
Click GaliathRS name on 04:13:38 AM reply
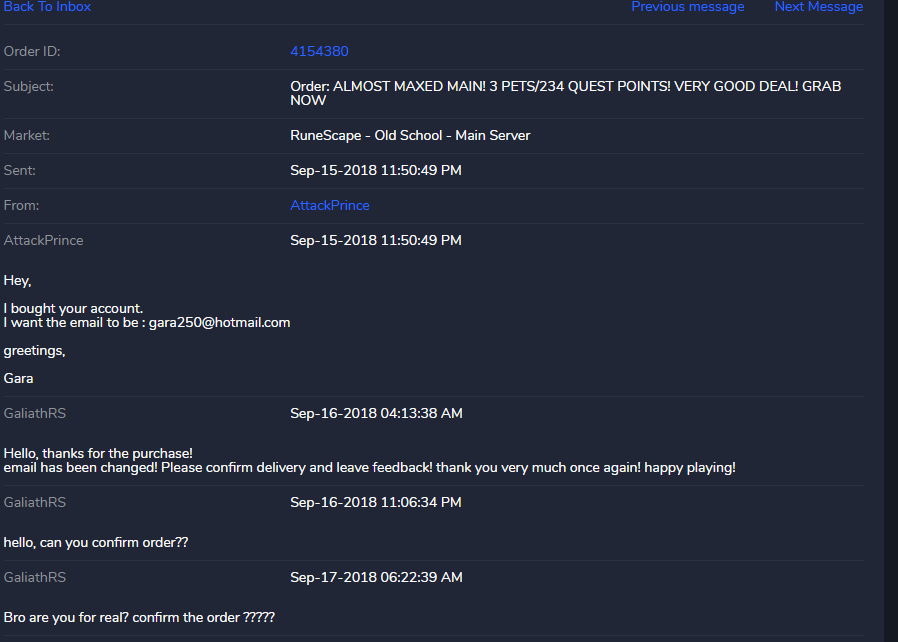pyautogui.click(x=35, y=413)
